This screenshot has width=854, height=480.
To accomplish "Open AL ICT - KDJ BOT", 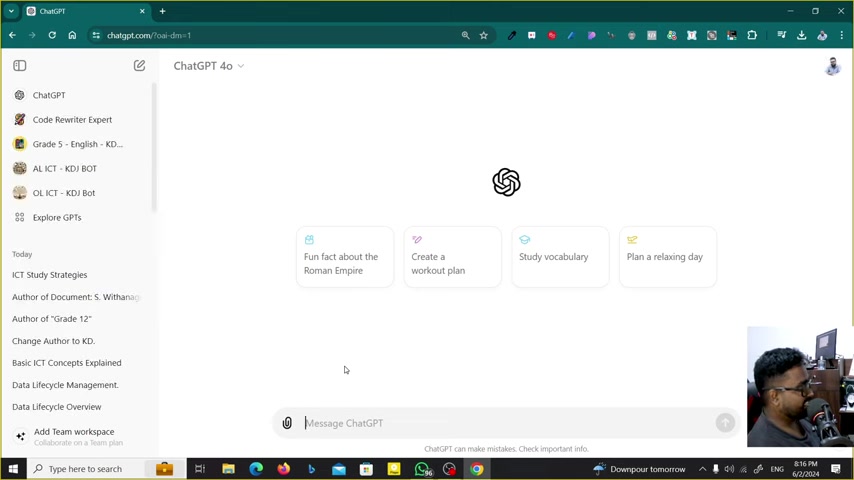I will pyautogui.click(x=78, y=169).
